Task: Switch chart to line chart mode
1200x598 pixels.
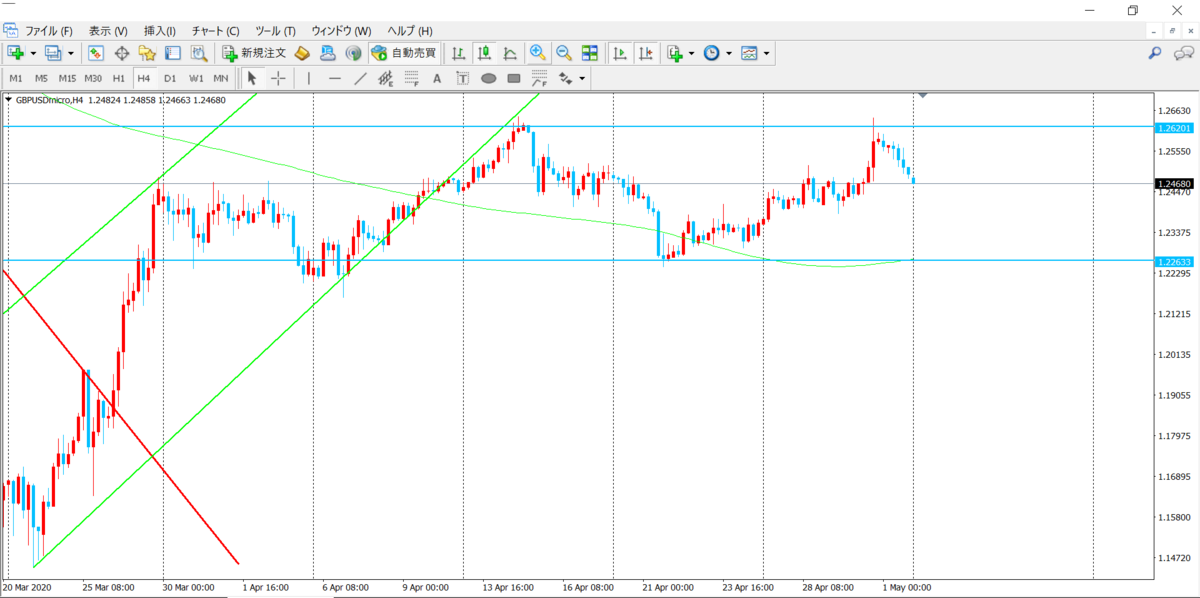Action: coord(510,53)
